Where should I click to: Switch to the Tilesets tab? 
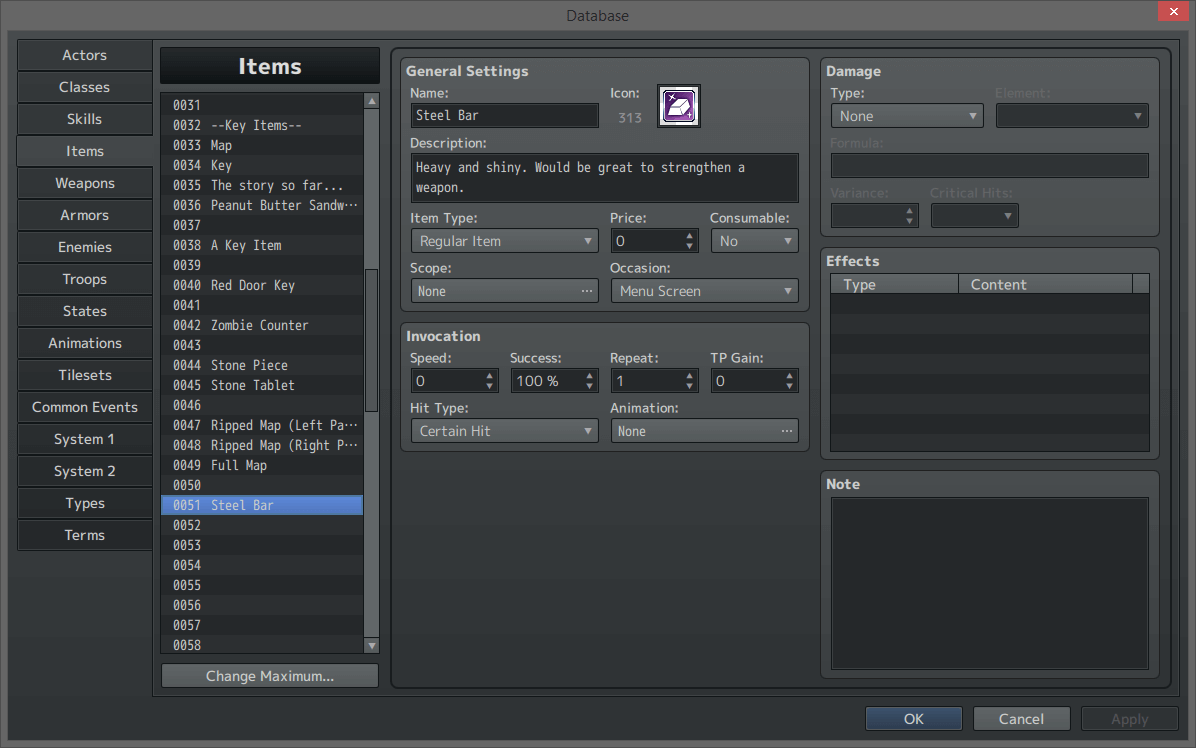[x=85, y=375]
